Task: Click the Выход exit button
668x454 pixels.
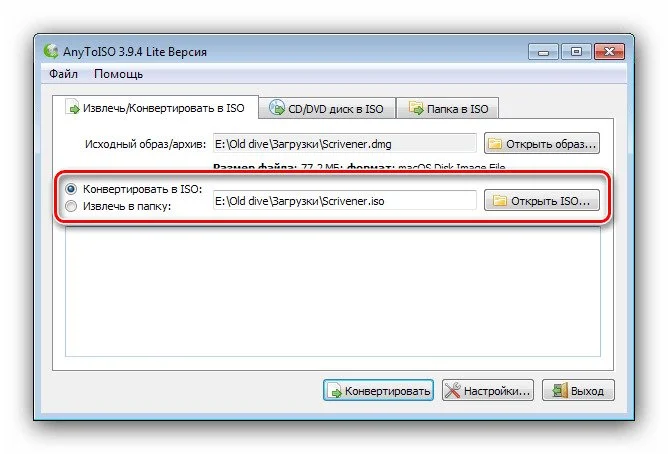Action: pos(578,391)
